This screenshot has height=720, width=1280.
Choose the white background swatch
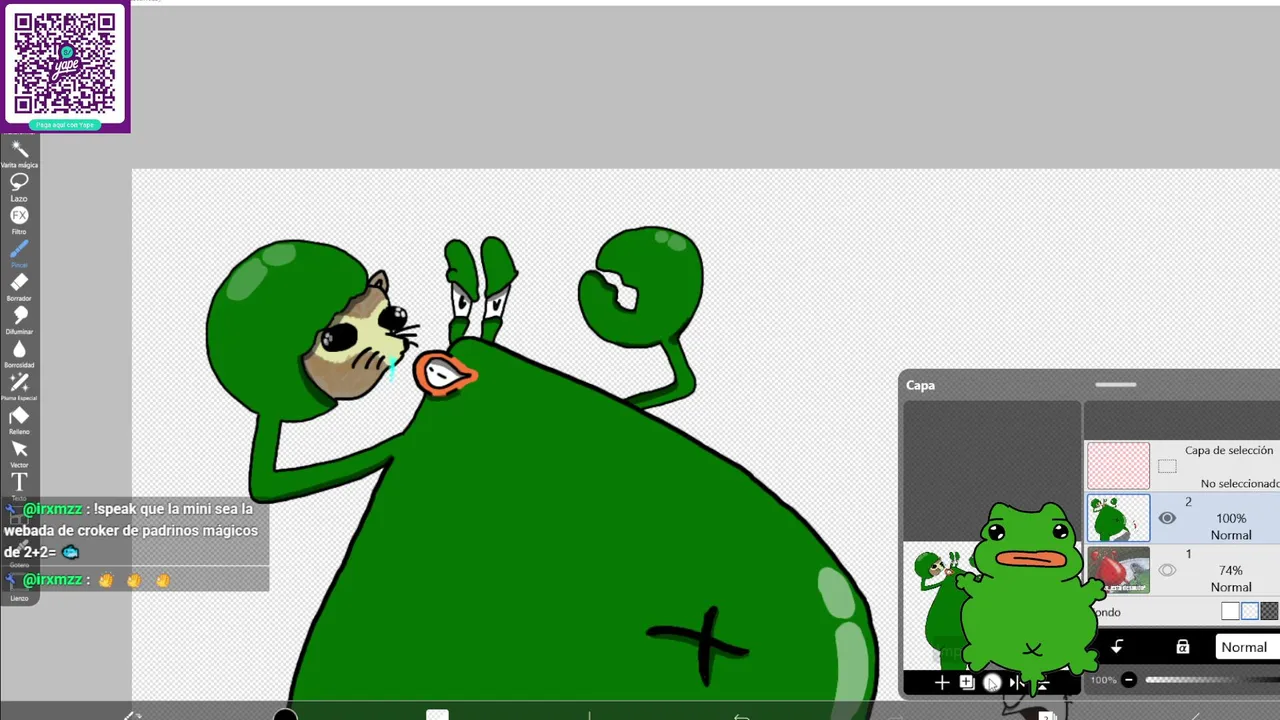click(1230, 611)
